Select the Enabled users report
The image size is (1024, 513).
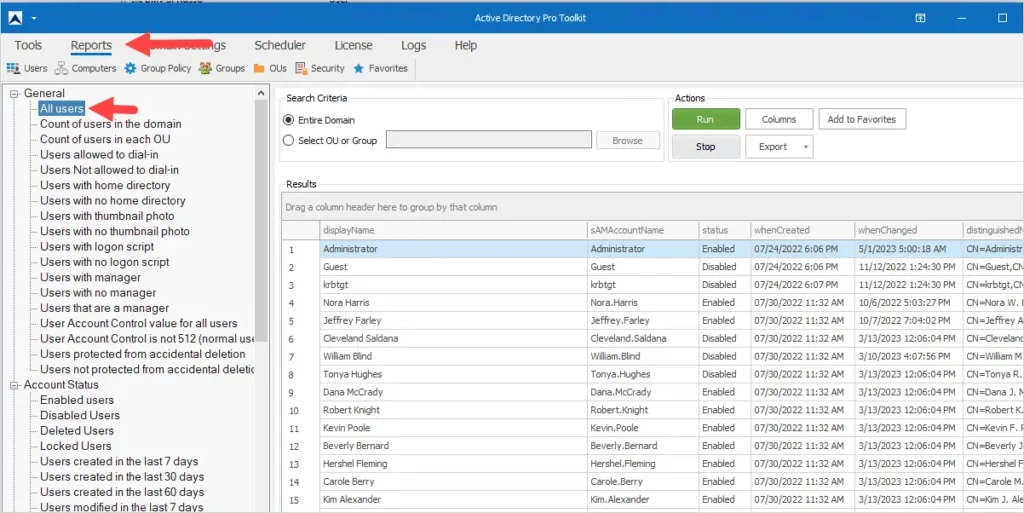tap(77, 400)
